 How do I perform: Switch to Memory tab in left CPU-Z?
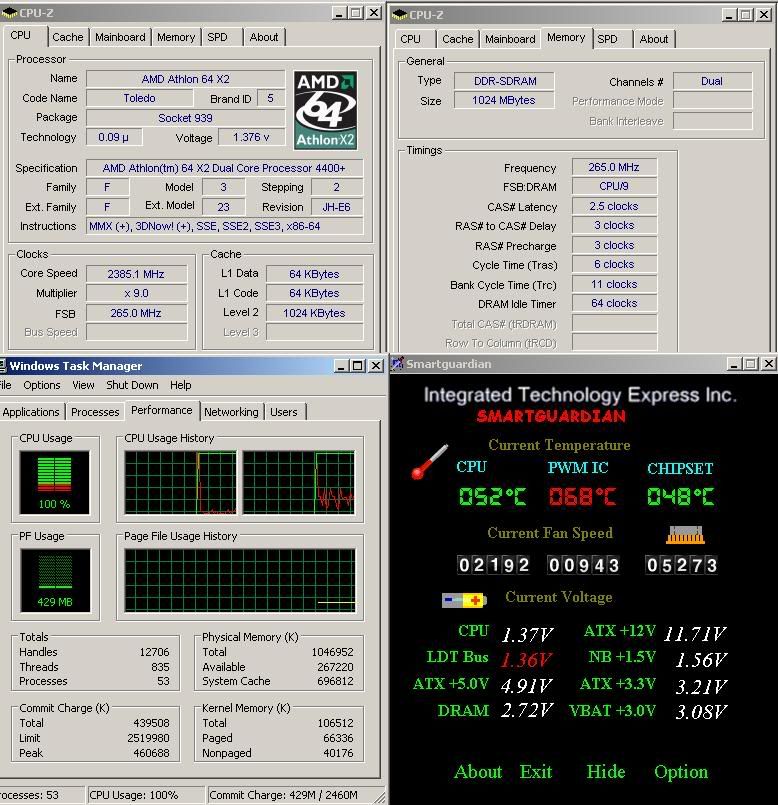(176, 37)
